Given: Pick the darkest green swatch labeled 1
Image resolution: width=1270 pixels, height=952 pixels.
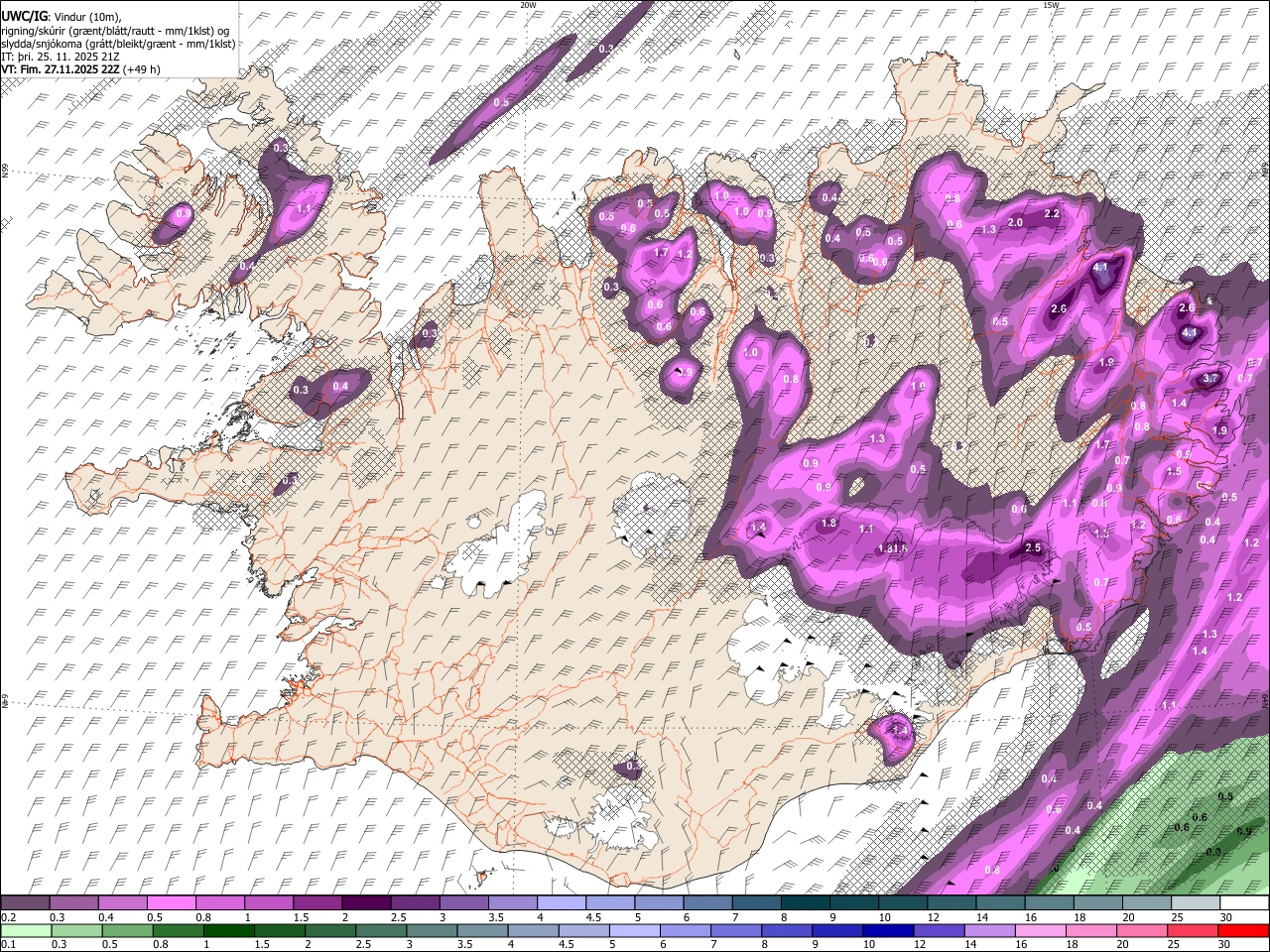Looking at the screenshot, I should coord(229,930).
